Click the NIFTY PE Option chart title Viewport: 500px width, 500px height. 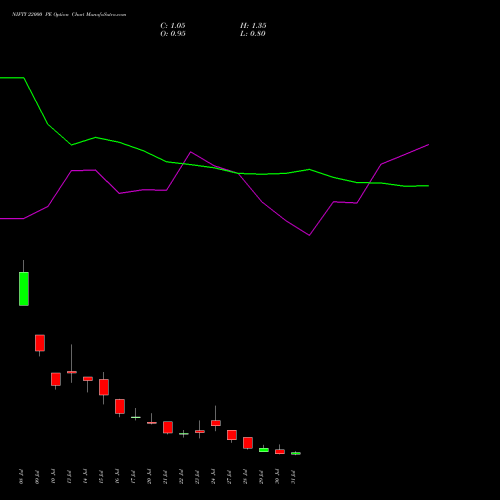[x=69, y=15]
